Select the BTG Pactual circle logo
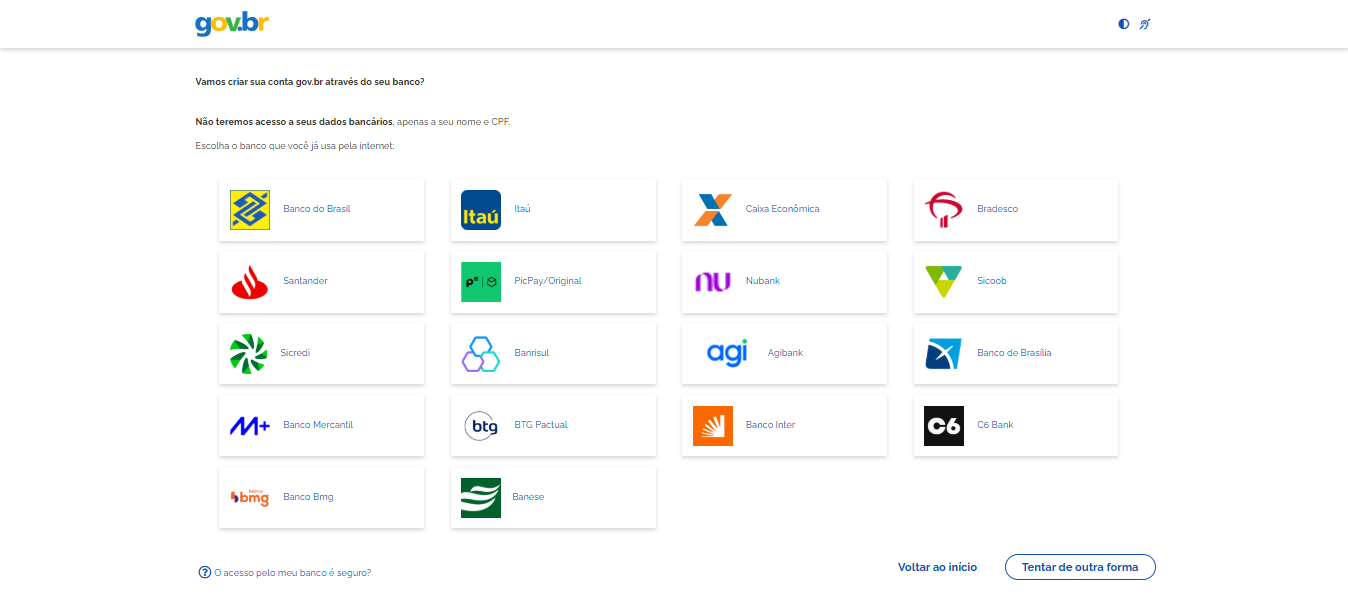This screenshot has width=1348, height=597. point(480,426)
